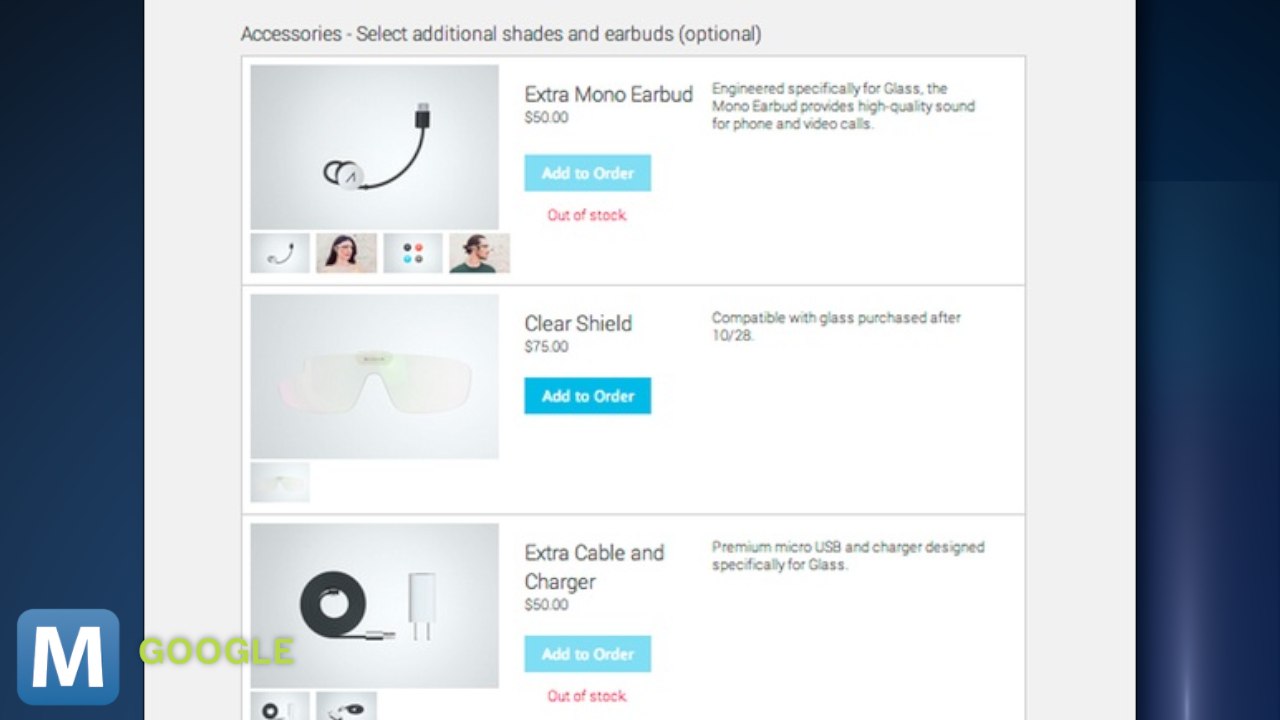Viewport: 1280px width, 720px height.
Task: Open the large Cable and Charger image
Action: coord(375,606)
